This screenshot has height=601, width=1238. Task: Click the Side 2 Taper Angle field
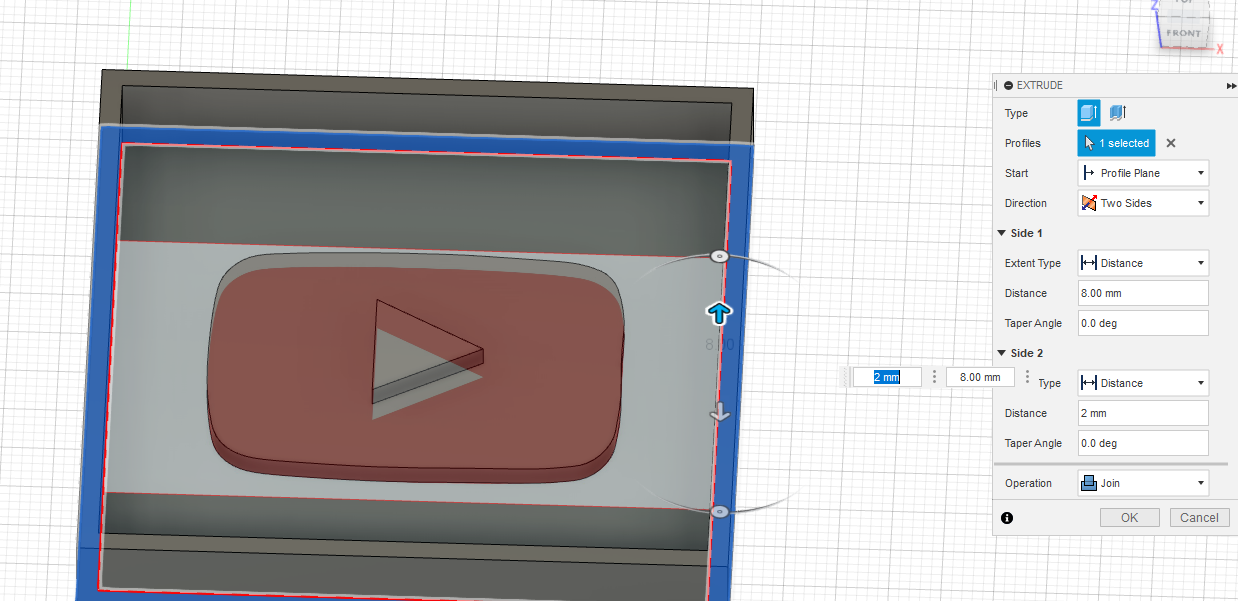coord(1143,443)
